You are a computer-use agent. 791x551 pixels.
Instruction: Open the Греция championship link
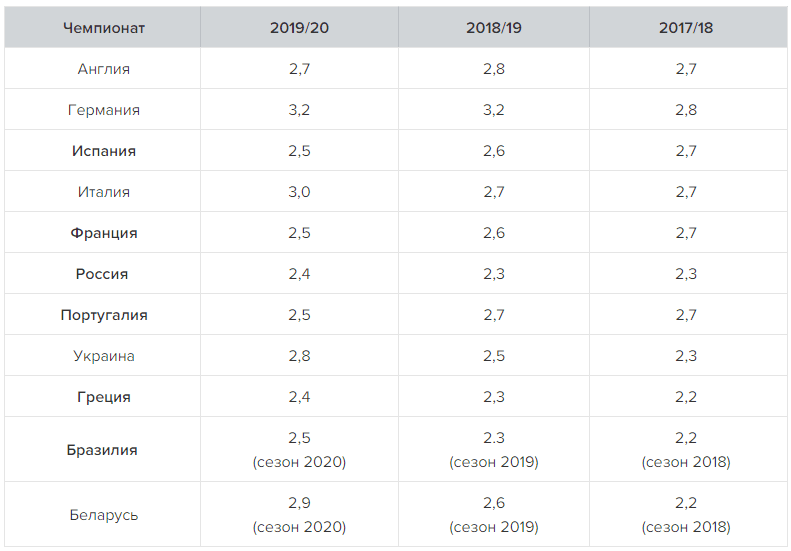point(104,397)
